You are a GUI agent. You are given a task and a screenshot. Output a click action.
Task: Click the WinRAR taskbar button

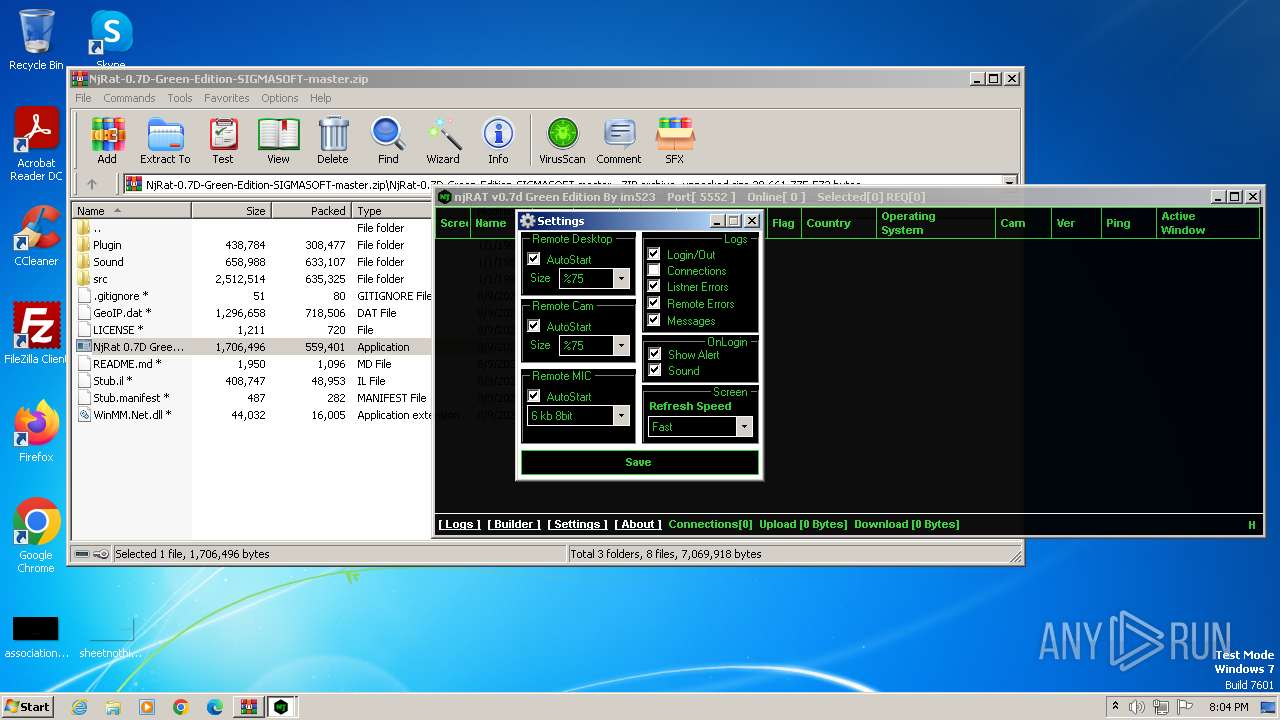248,707
